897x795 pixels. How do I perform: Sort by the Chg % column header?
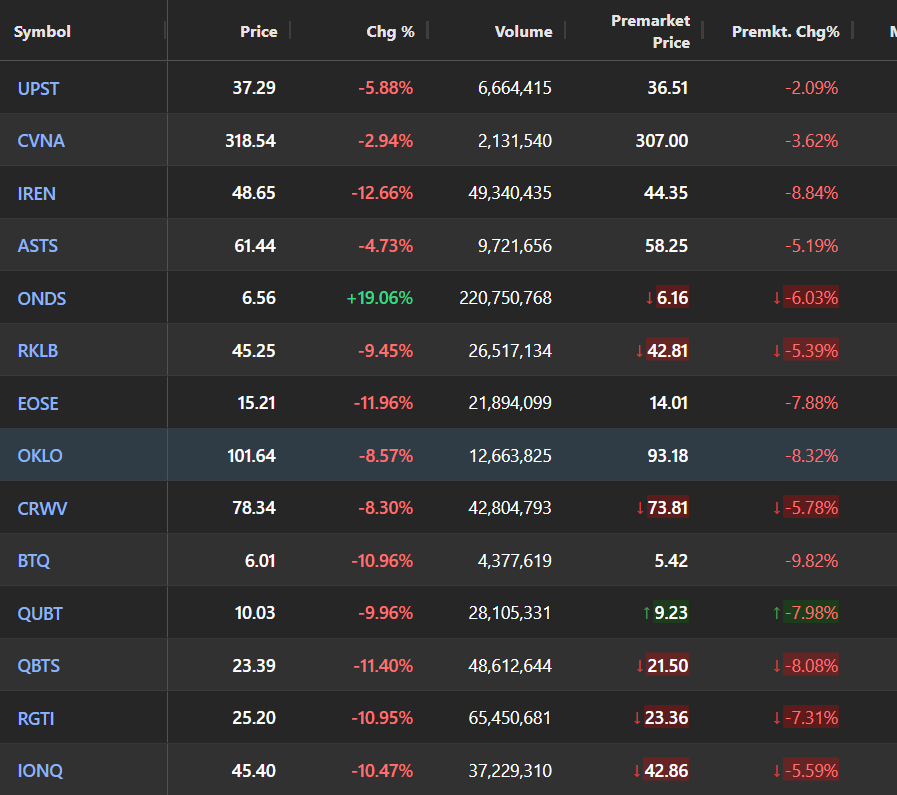390,31
